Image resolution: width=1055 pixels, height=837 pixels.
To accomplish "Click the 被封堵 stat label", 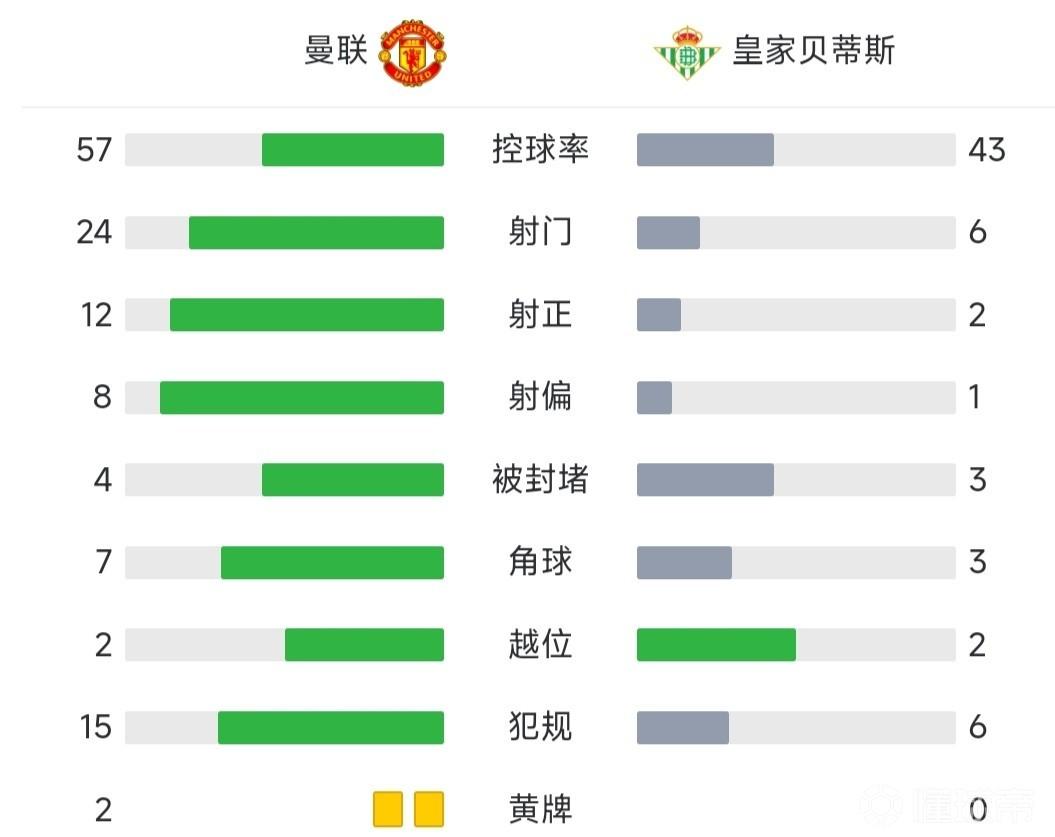I will click(x=540, y=480).
